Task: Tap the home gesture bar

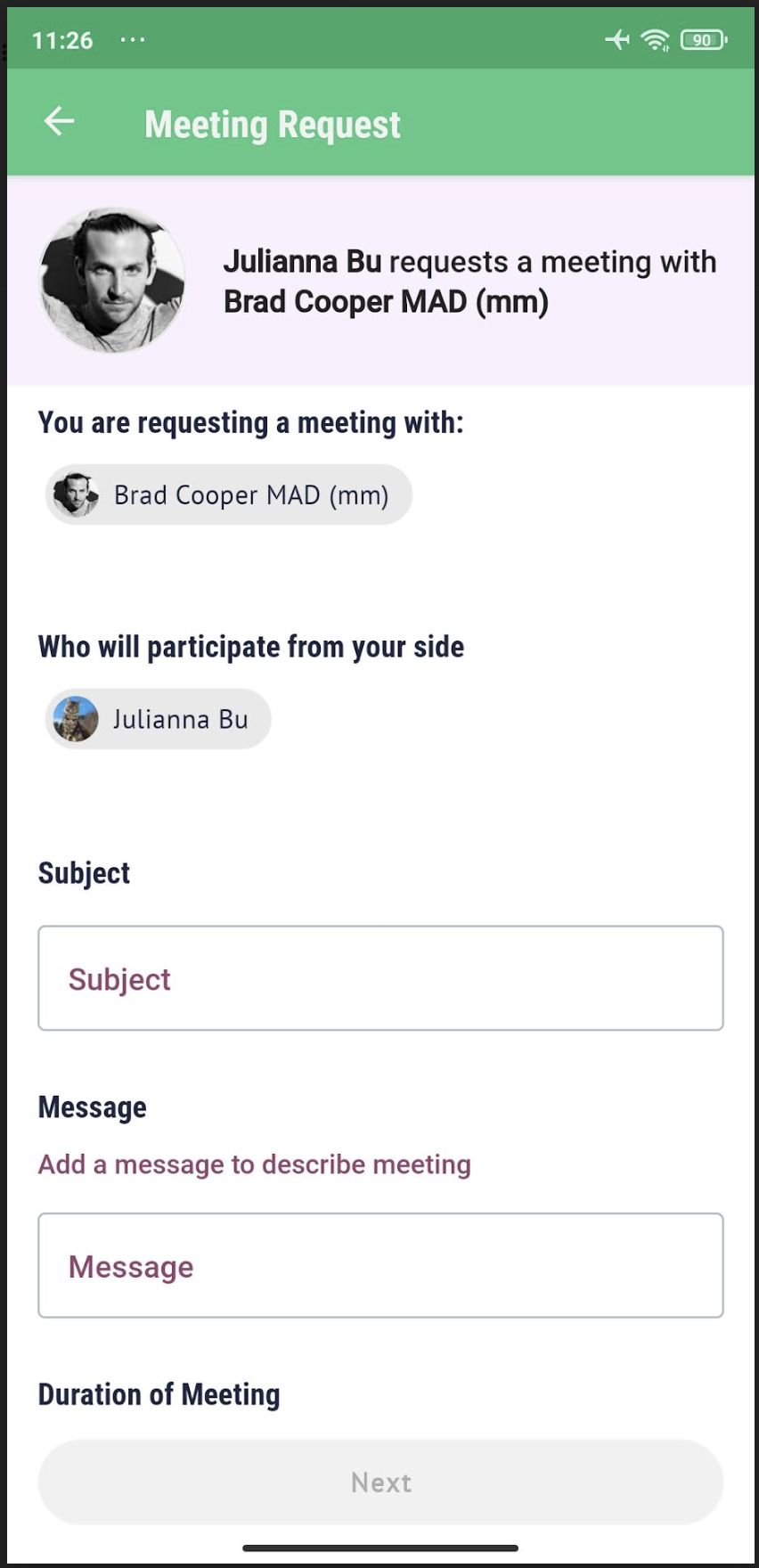Action: (380, 1548)
